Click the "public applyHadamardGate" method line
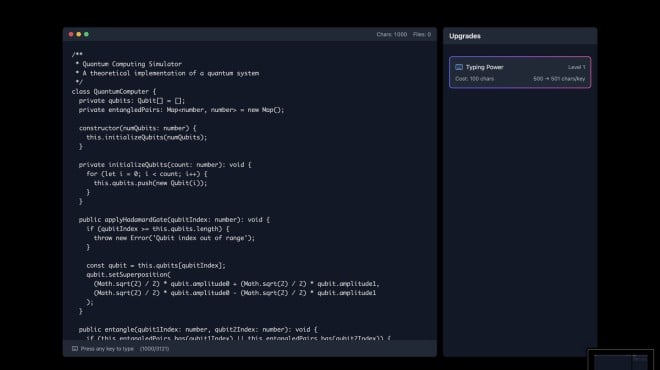This screenshot has height=370, width=660. click(174, 220)
